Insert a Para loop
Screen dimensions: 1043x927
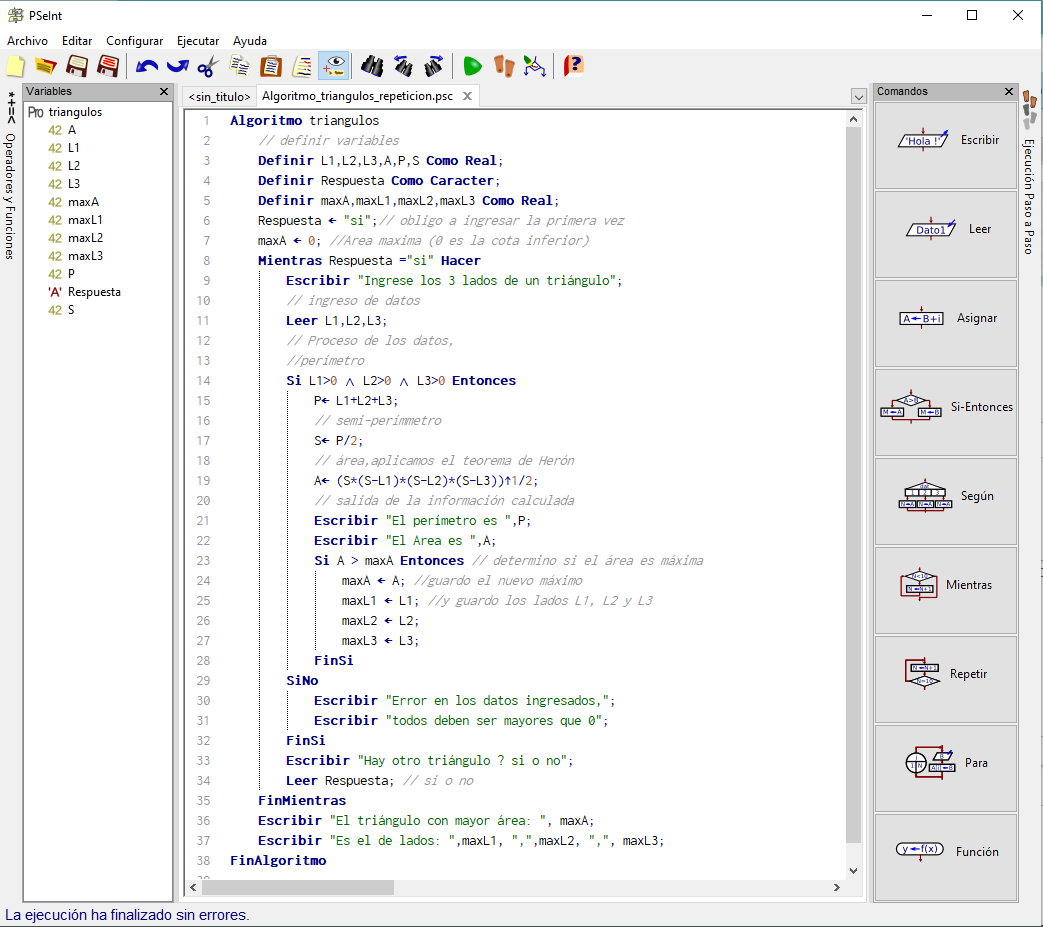pyautogui.click(x=946, y=769)
